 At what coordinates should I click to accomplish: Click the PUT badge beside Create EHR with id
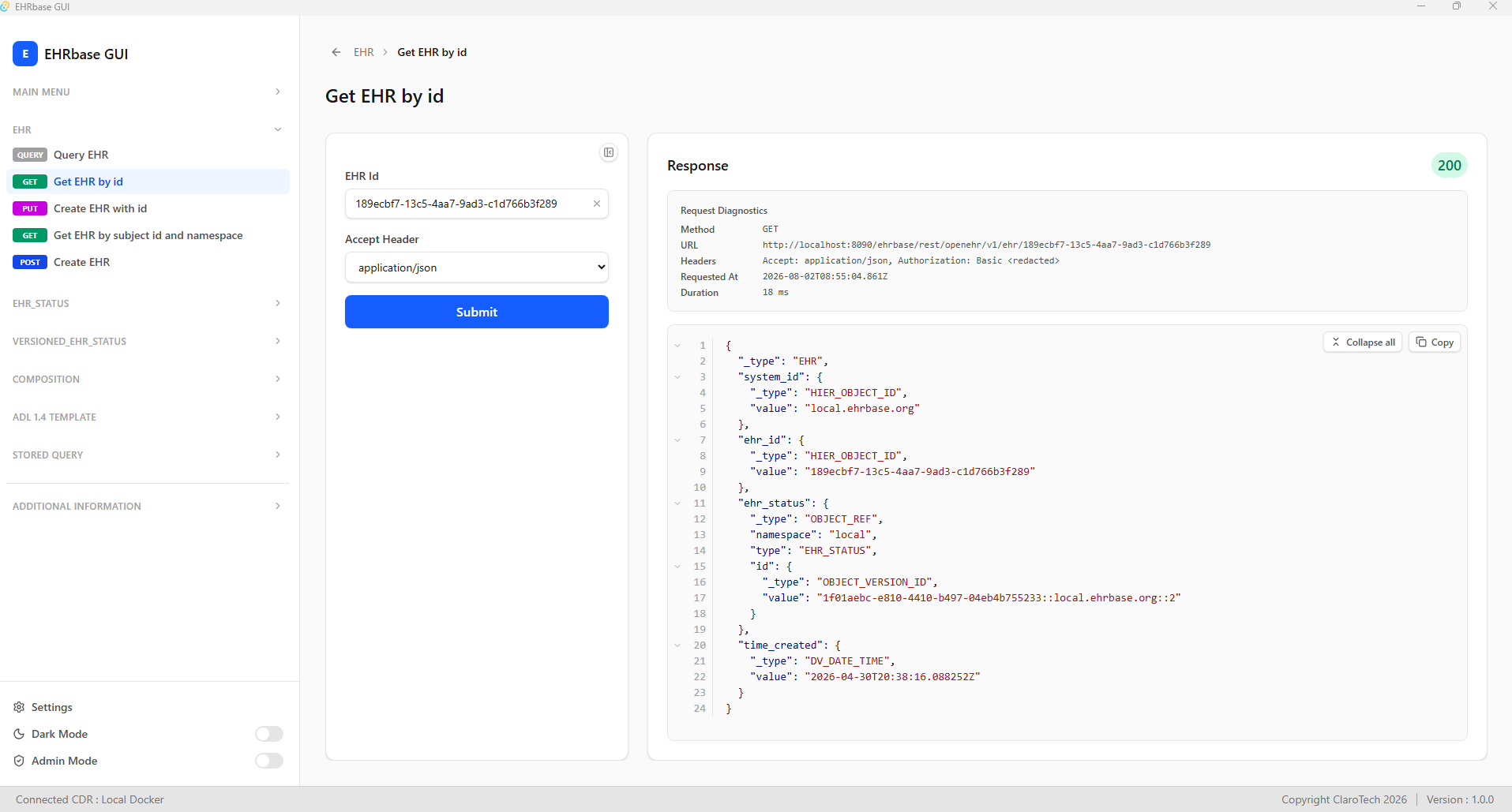30,208
